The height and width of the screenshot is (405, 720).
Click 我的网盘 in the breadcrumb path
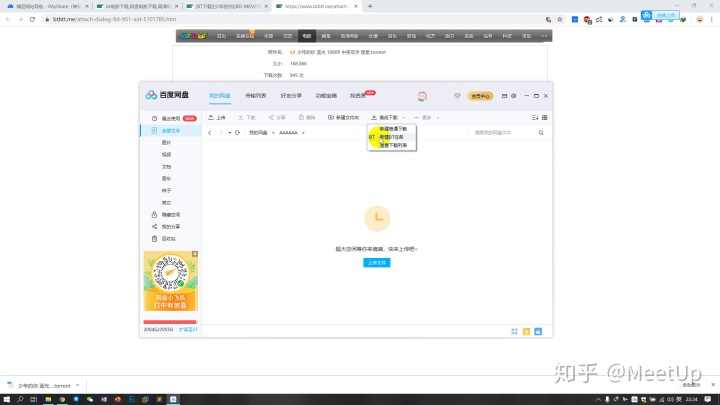click(258, 133)
